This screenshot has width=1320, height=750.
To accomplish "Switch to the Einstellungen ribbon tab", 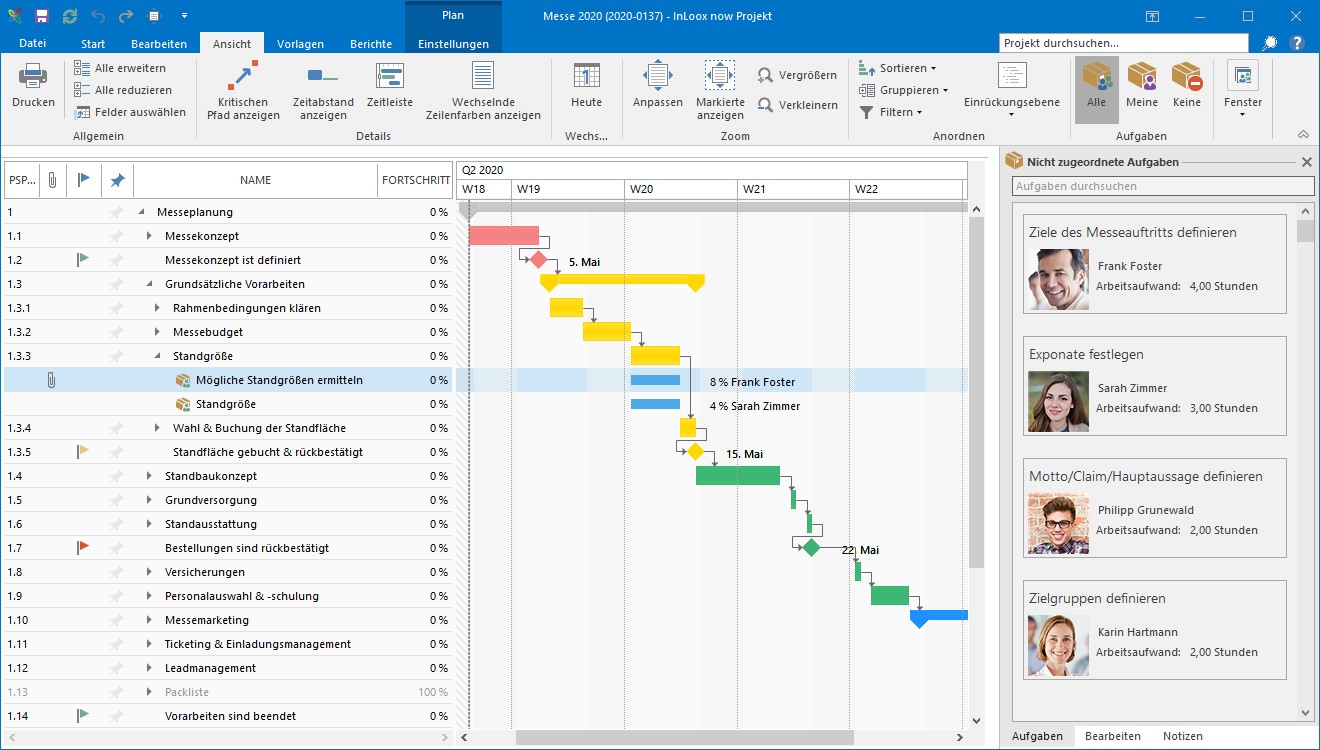I will pyautogui.click(x=453, y=44).
